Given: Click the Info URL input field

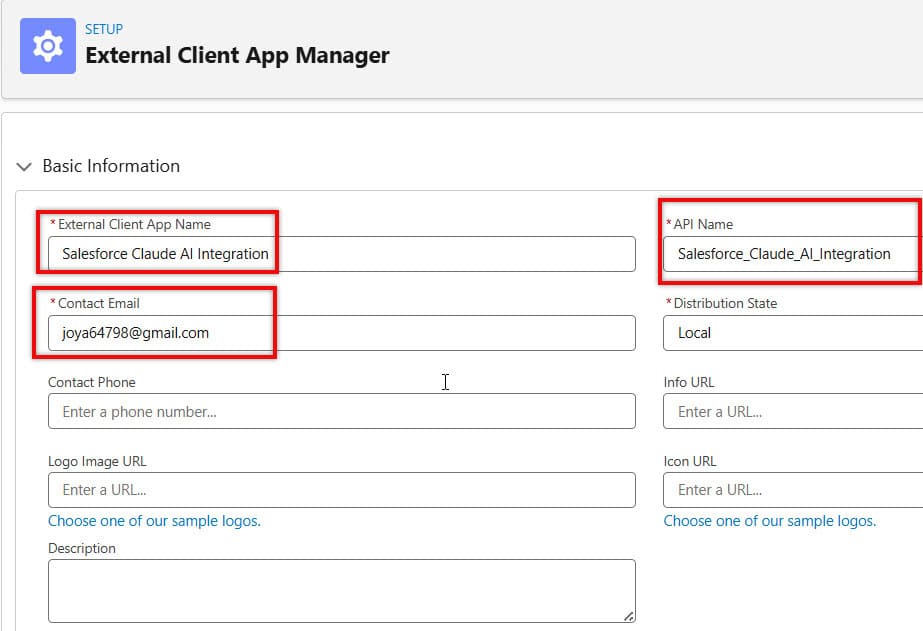Looking at the screenshot, I should [x=793, y=411].
